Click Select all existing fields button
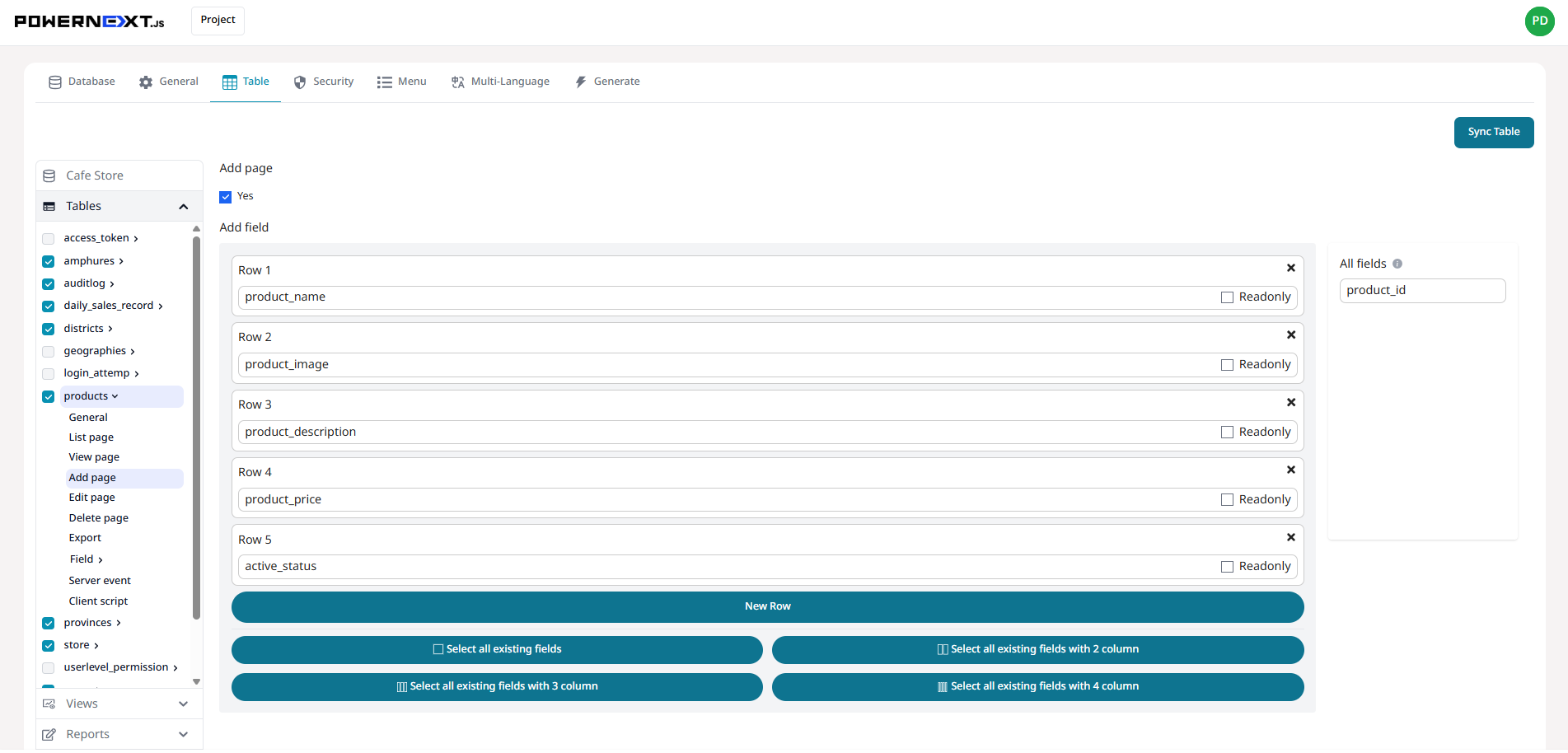Viewport: 1568px width, 753px height. point(497,650)
